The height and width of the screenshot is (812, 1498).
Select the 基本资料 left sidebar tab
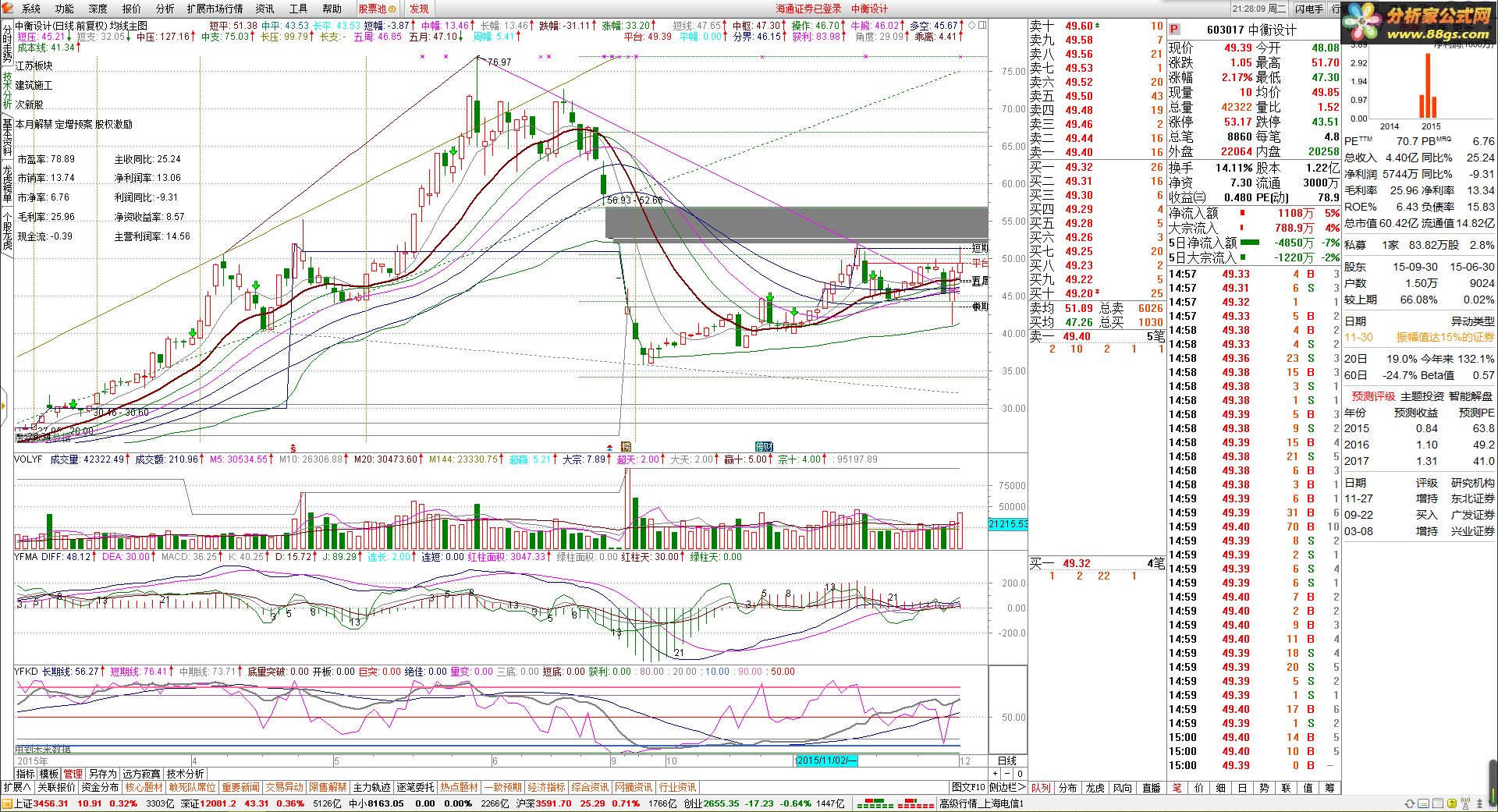tap(7, 137)
